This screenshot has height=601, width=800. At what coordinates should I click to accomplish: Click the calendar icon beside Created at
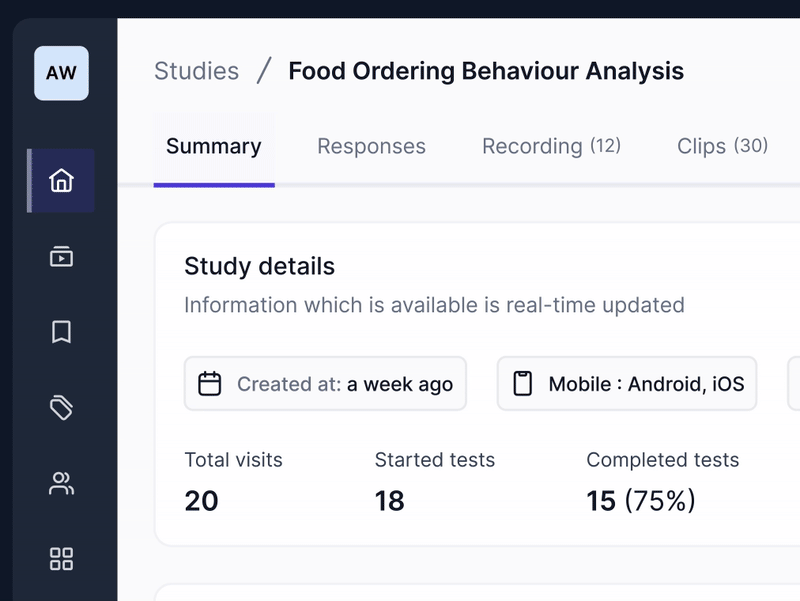[x=210, y=384]
